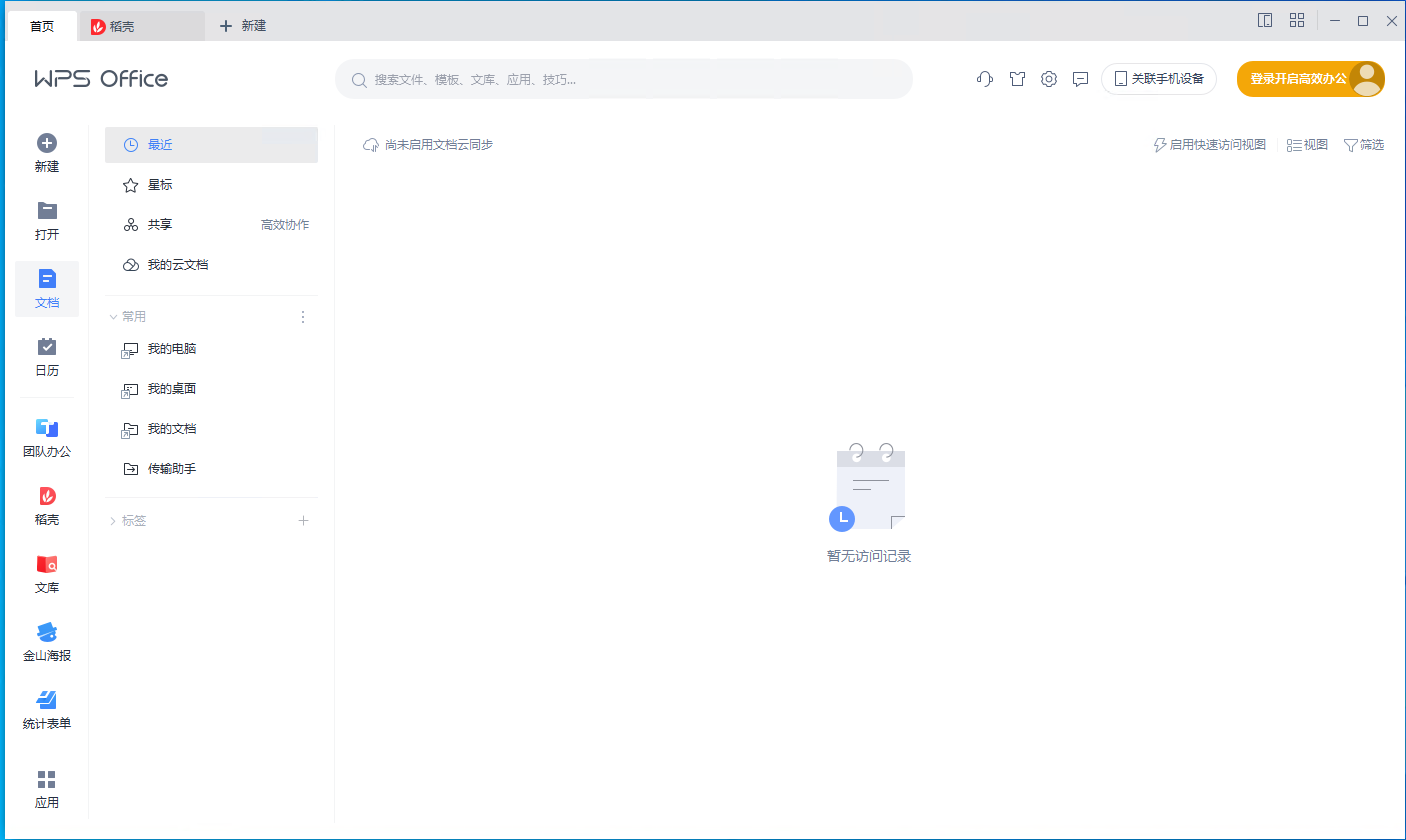Maximize the WPS window

(1362, 20)
